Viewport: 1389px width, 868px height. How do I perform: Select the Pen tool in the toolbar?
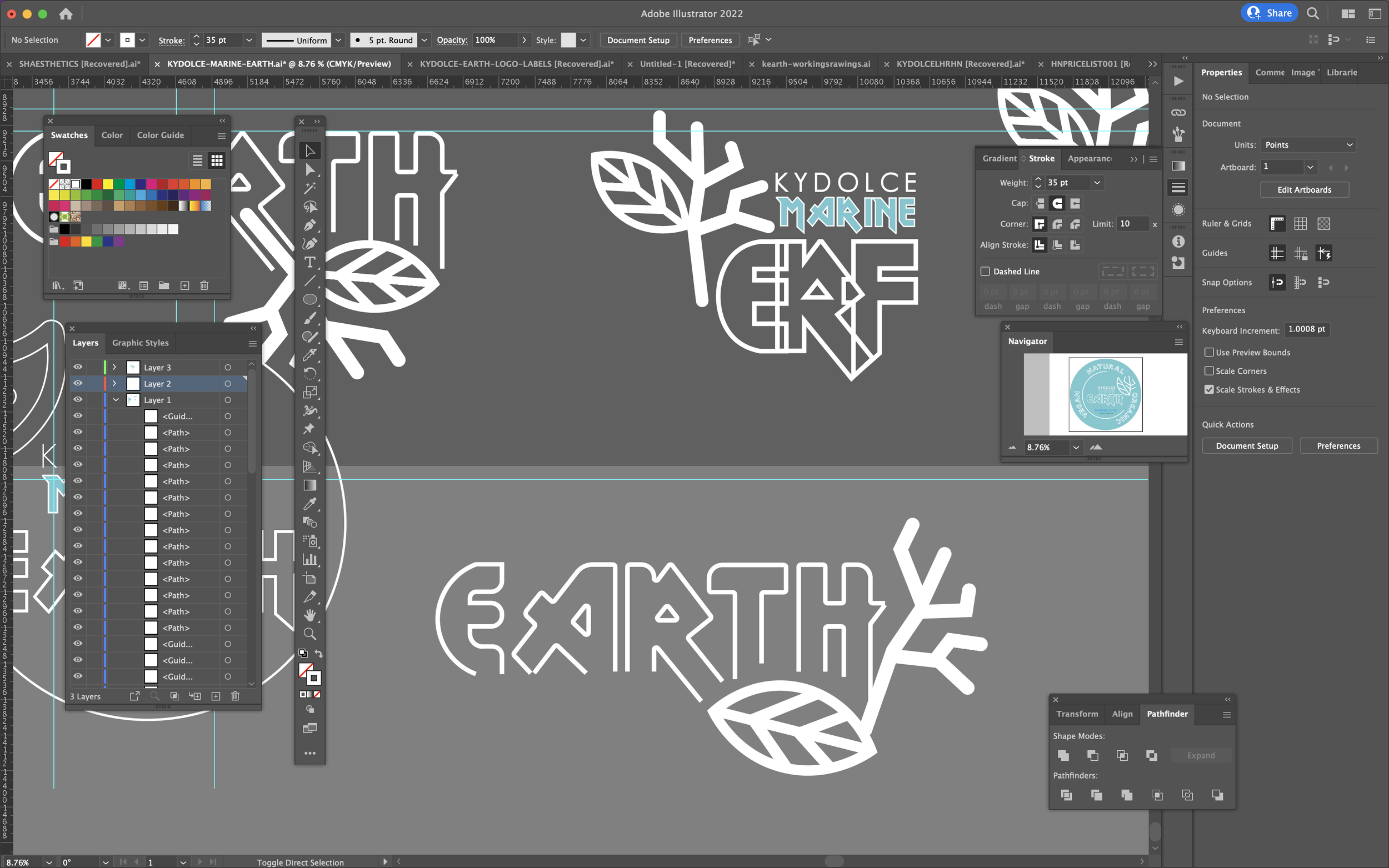tap(309, 225)
